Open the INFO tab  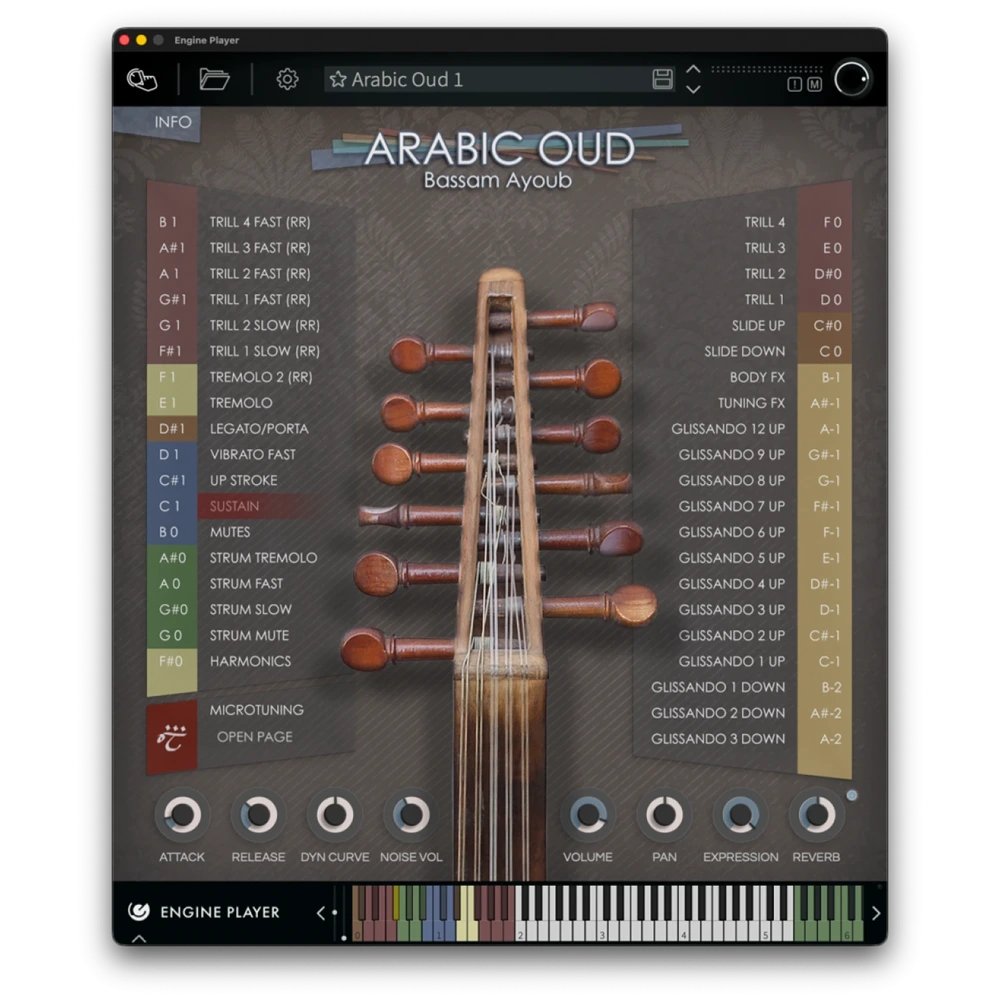(172, 122)
